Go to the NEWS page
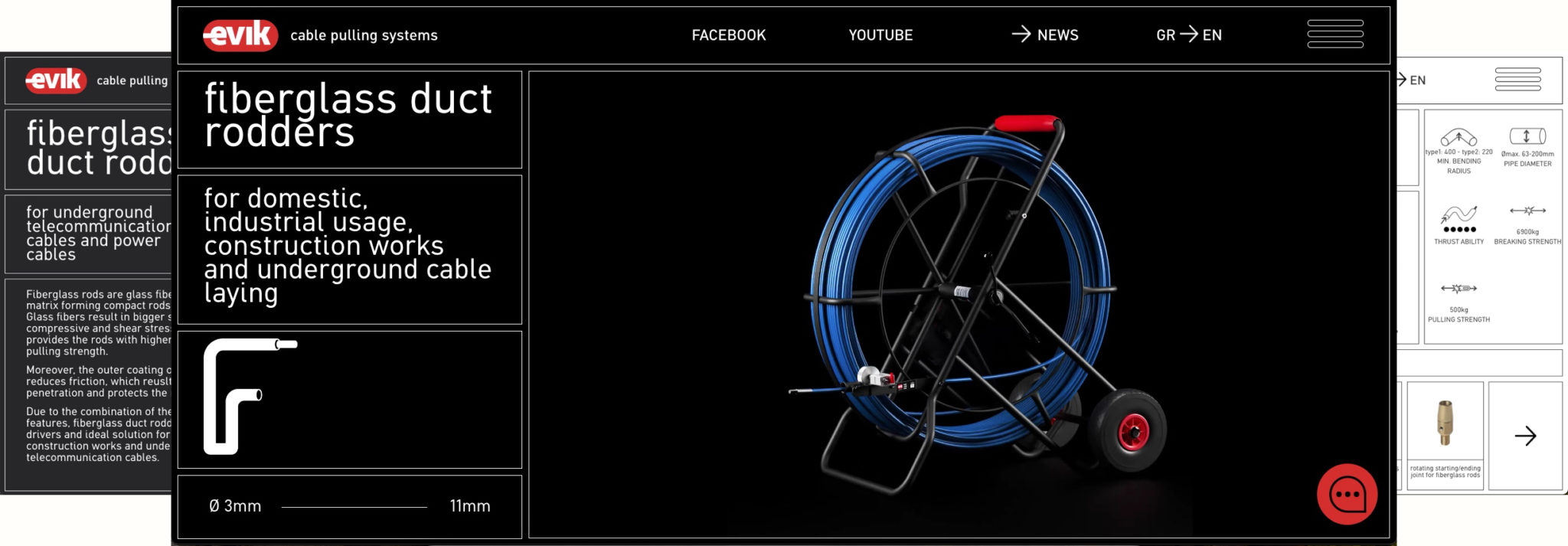1568x546 pixels. coord(1057,35)
